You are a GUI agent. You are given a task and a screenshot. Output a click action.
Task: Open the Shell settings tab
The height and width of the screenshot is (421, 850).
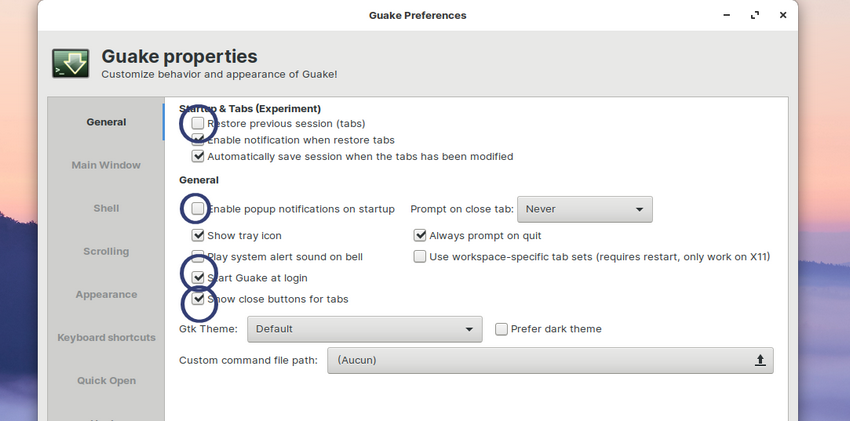106,208
